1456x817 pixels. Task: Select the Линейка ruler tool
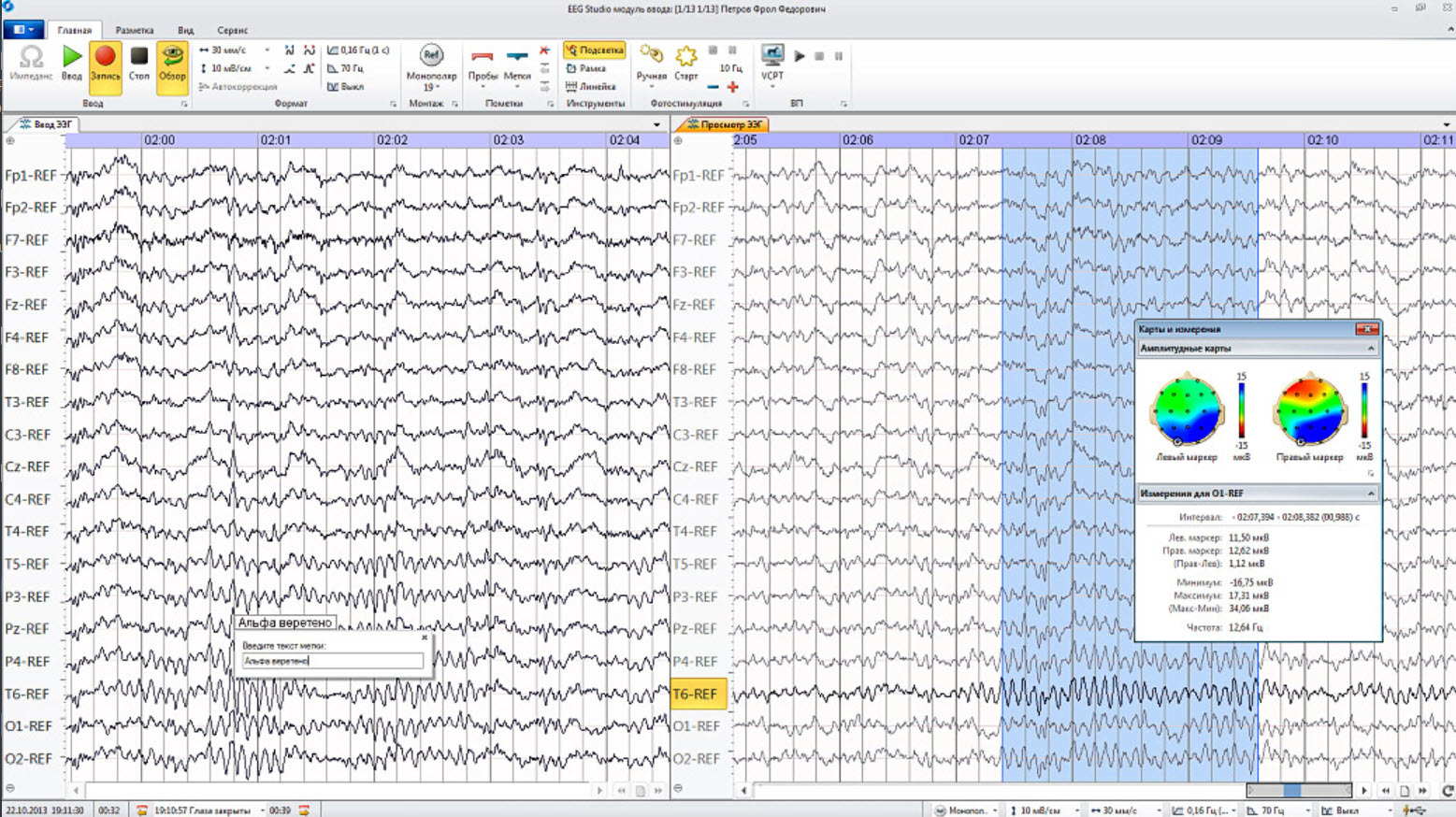click(591, 86)
